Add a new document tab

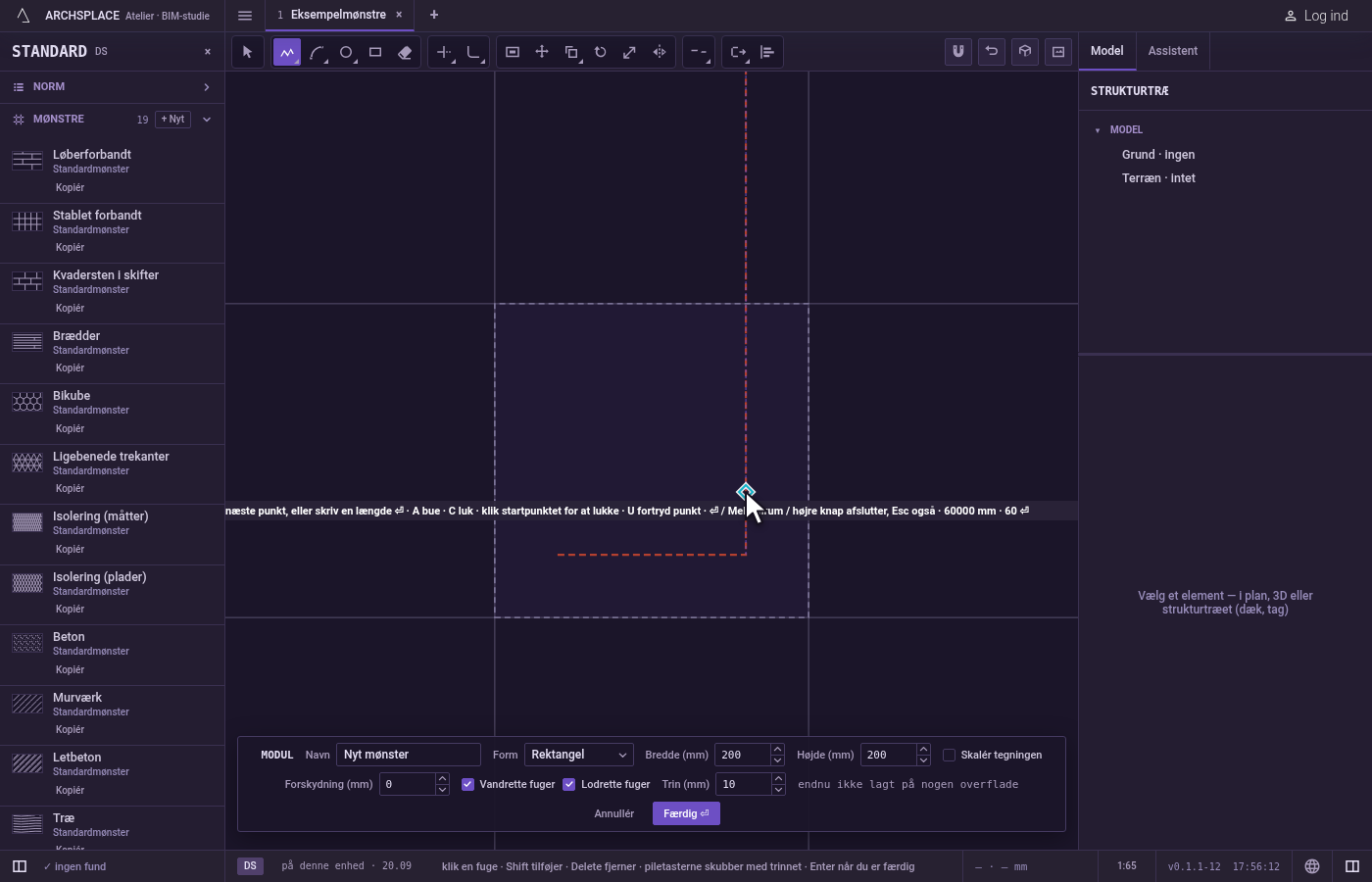[x=434, y=16]
